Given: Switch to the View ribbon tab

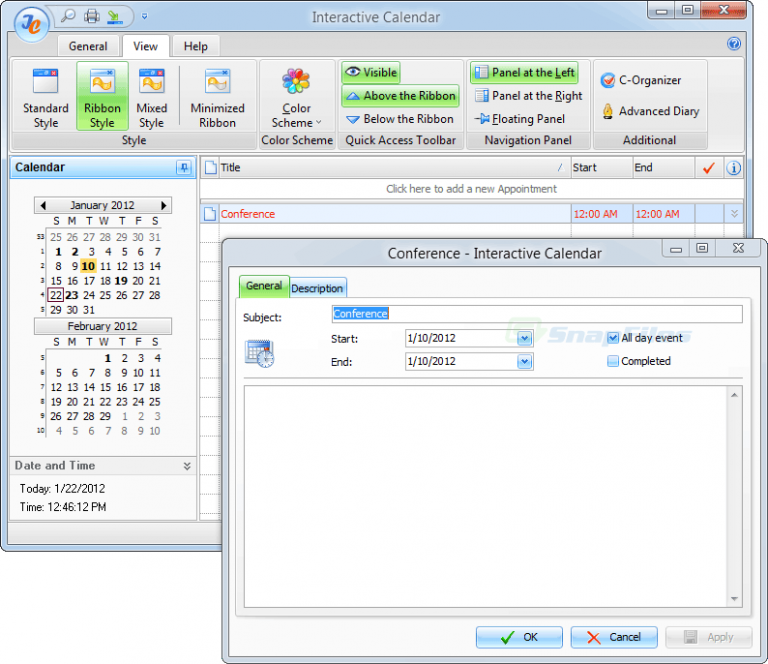Looking at the screenshot, I should point(145,46).
